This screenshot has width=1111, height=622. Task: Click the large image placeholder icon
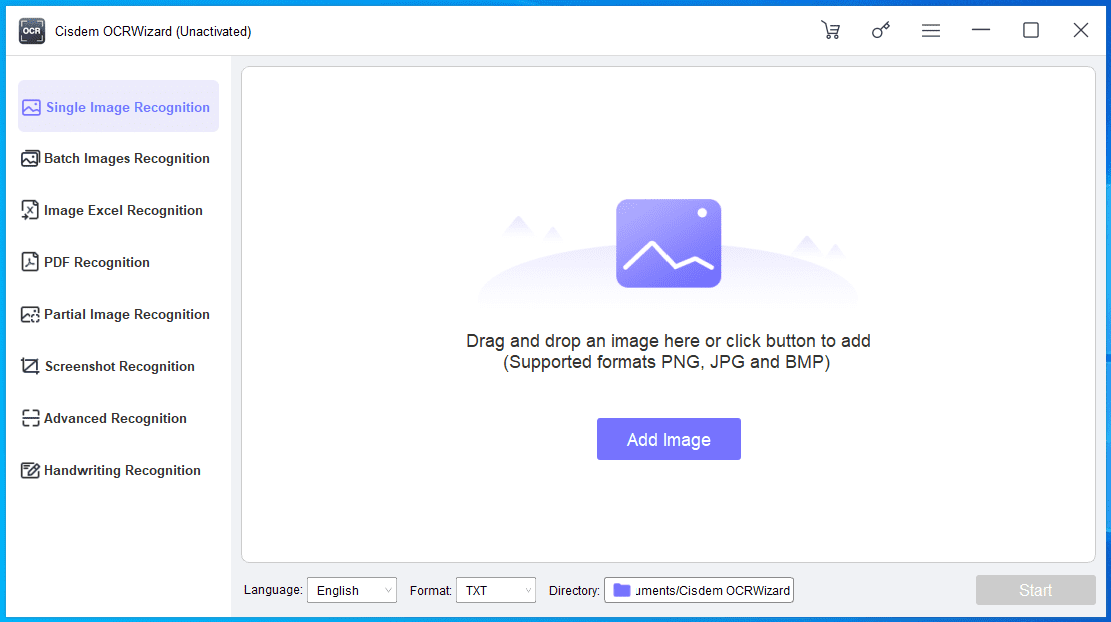(x=668, y=243)
